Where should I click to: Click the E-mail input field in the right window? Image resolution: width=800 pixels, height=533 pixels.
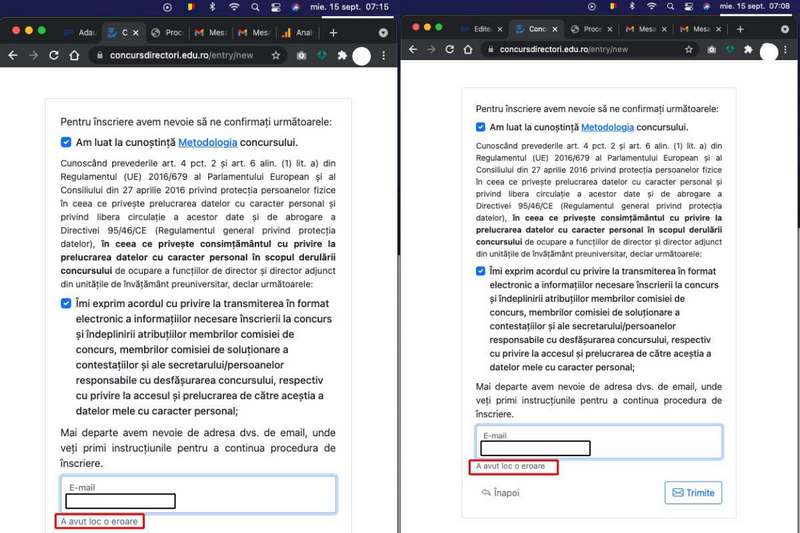[598, 442]
